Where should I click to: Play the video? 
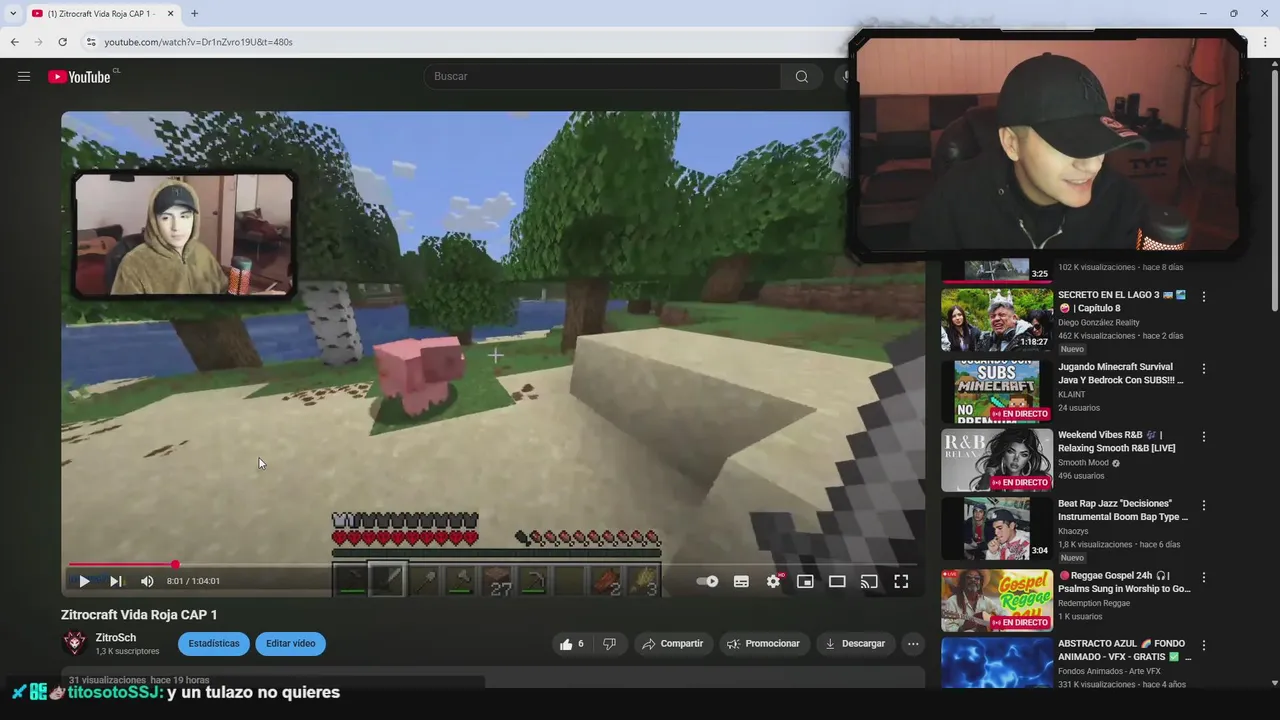[x=84, y=581]
